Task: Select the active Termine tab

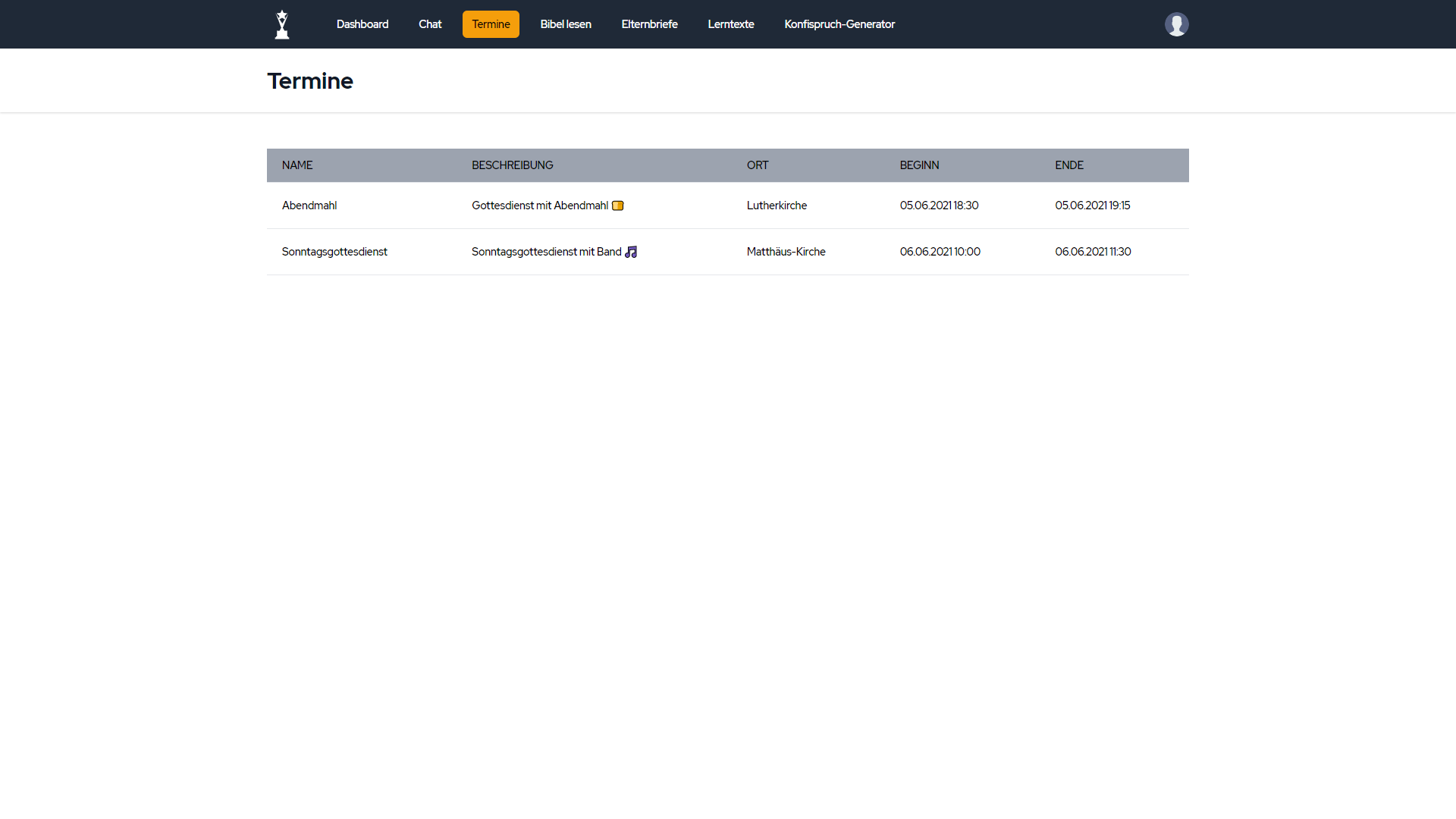Action: [491, 24]
